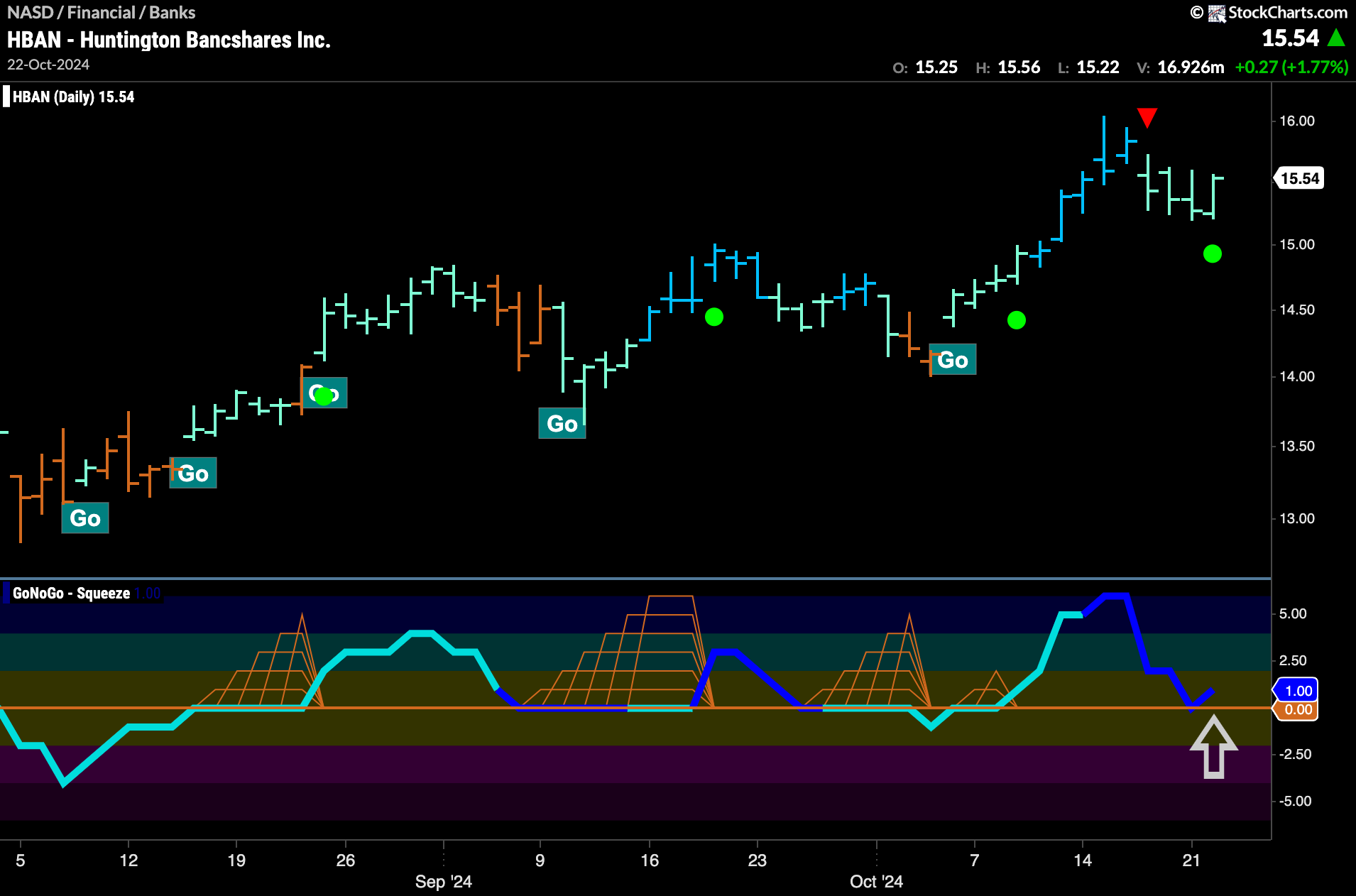The image size is (1356, 896).
Task: Click the green dot below the early-October bars
Action: click(1017, 320)
